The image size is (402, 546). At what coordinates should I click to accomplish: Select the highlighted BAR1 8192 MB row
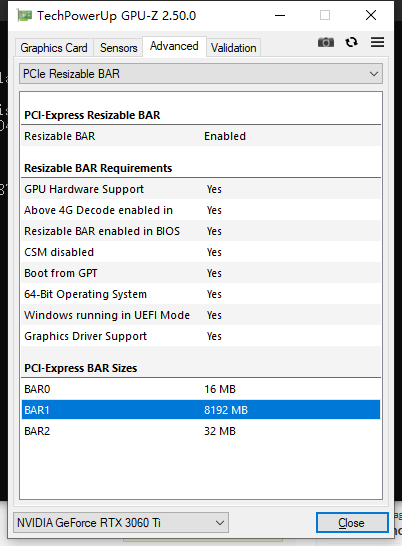201,410
